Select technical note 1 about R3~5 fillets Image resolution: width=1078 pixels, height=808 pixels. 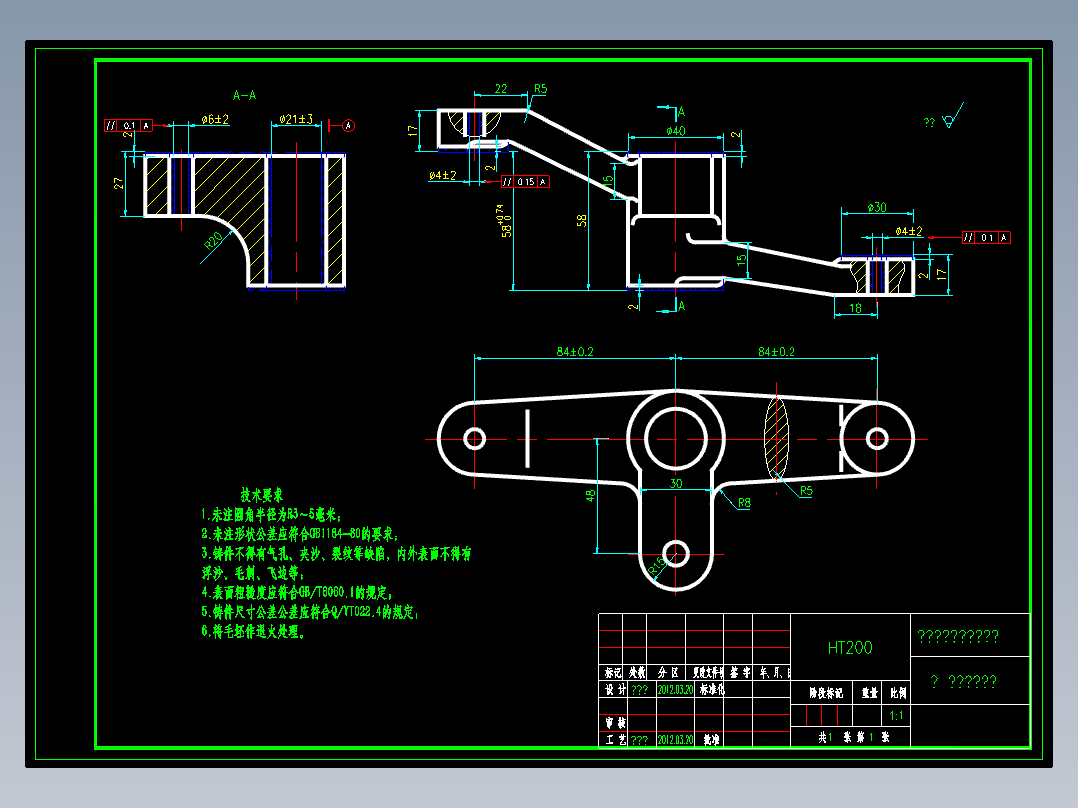point(272,514)
